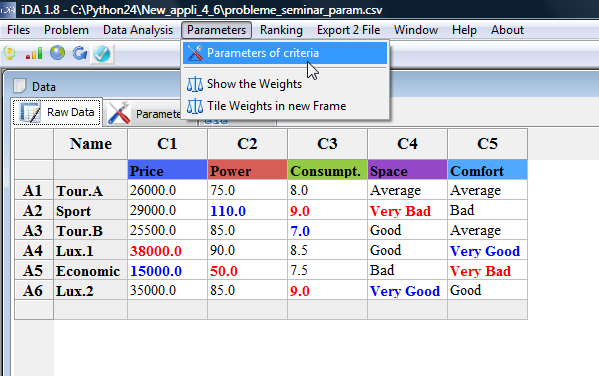
Task: Click the iDA application icon in title bar
Action: 8,10
